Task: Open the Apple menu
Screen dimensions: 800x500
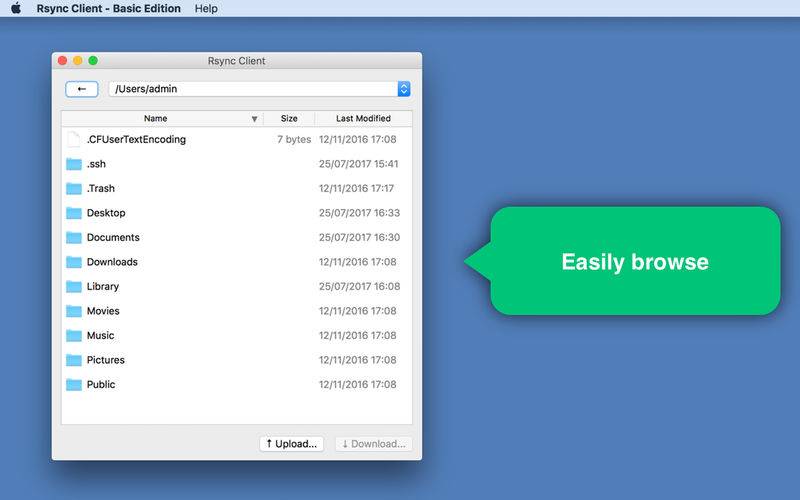Action: click(x=16, y=8)
